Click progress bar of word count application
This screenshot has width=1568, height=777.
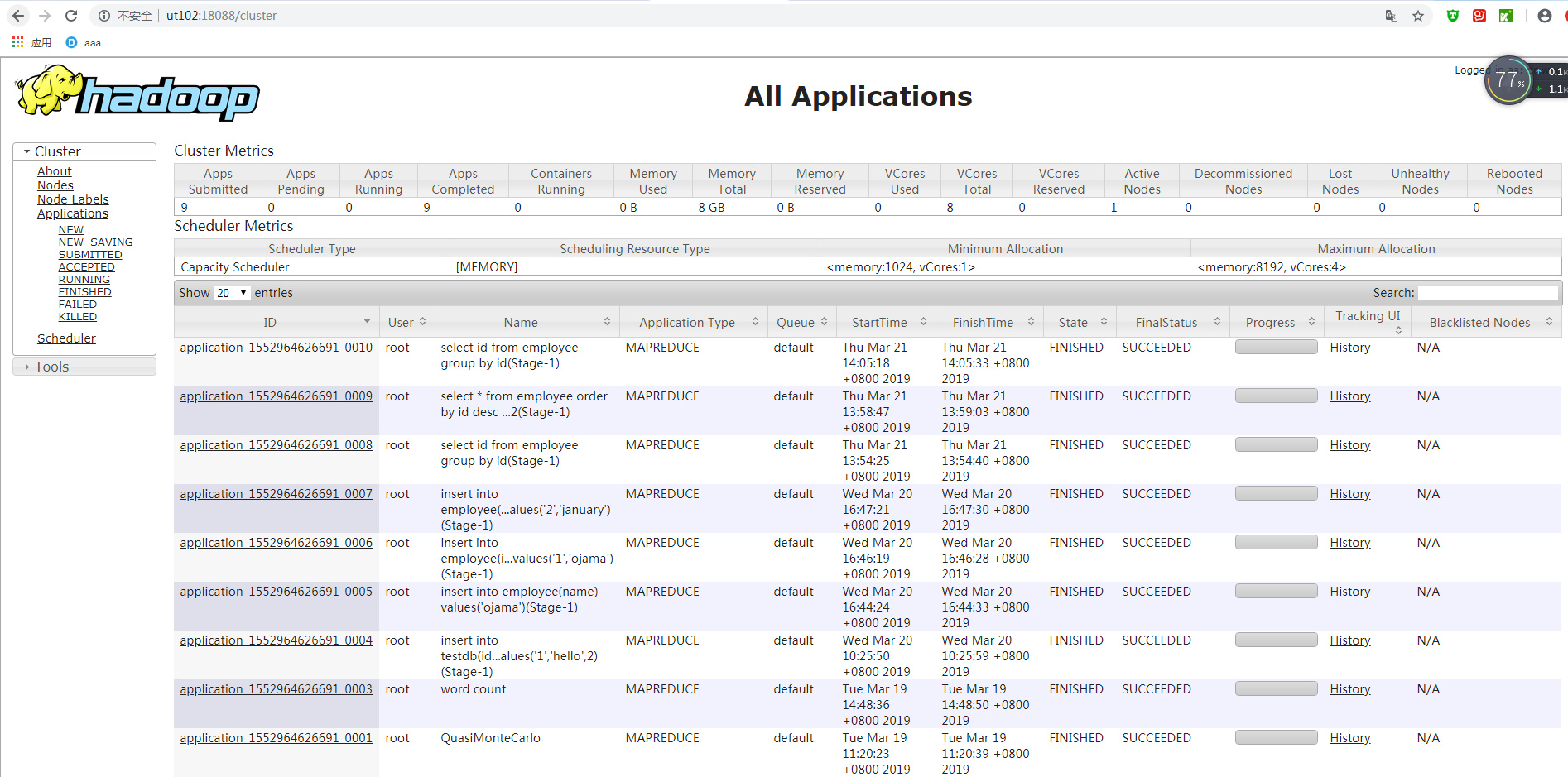[x=1276, y=689]
